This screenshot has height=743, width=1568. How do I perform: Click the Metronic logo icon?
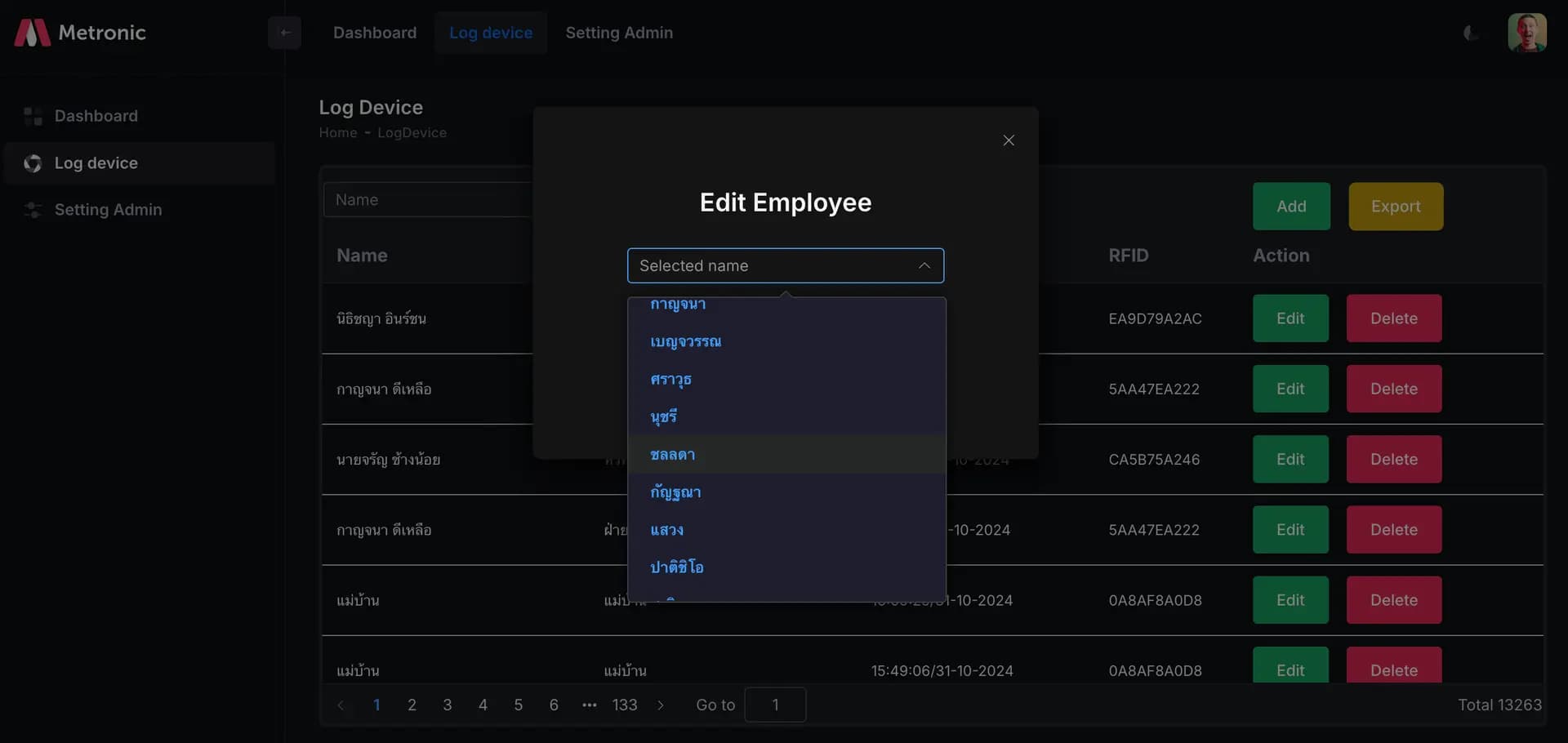click(33, 33)
